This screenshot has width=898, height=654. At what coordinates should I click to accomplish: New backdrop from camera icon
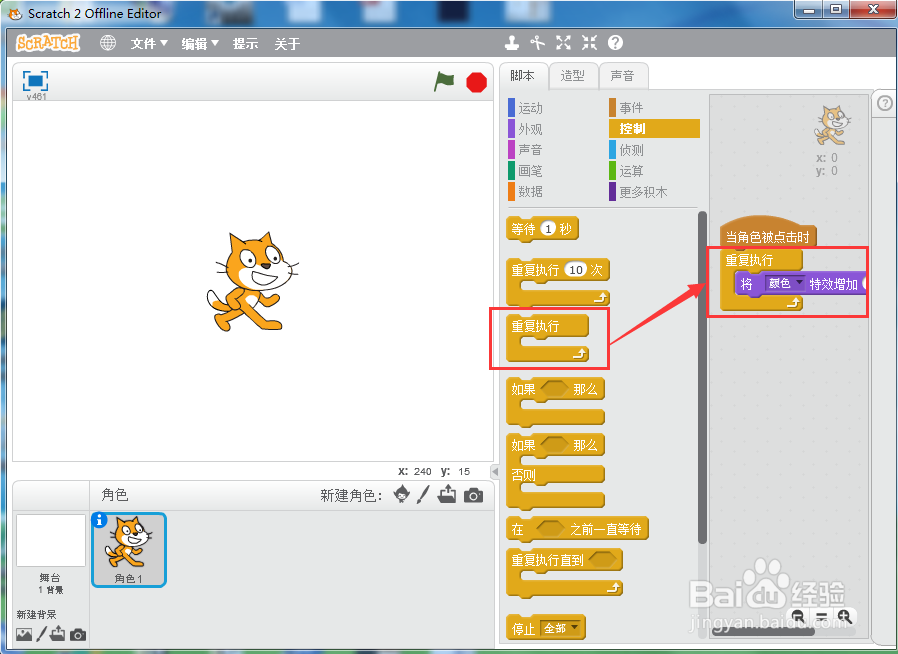(78, 635)
